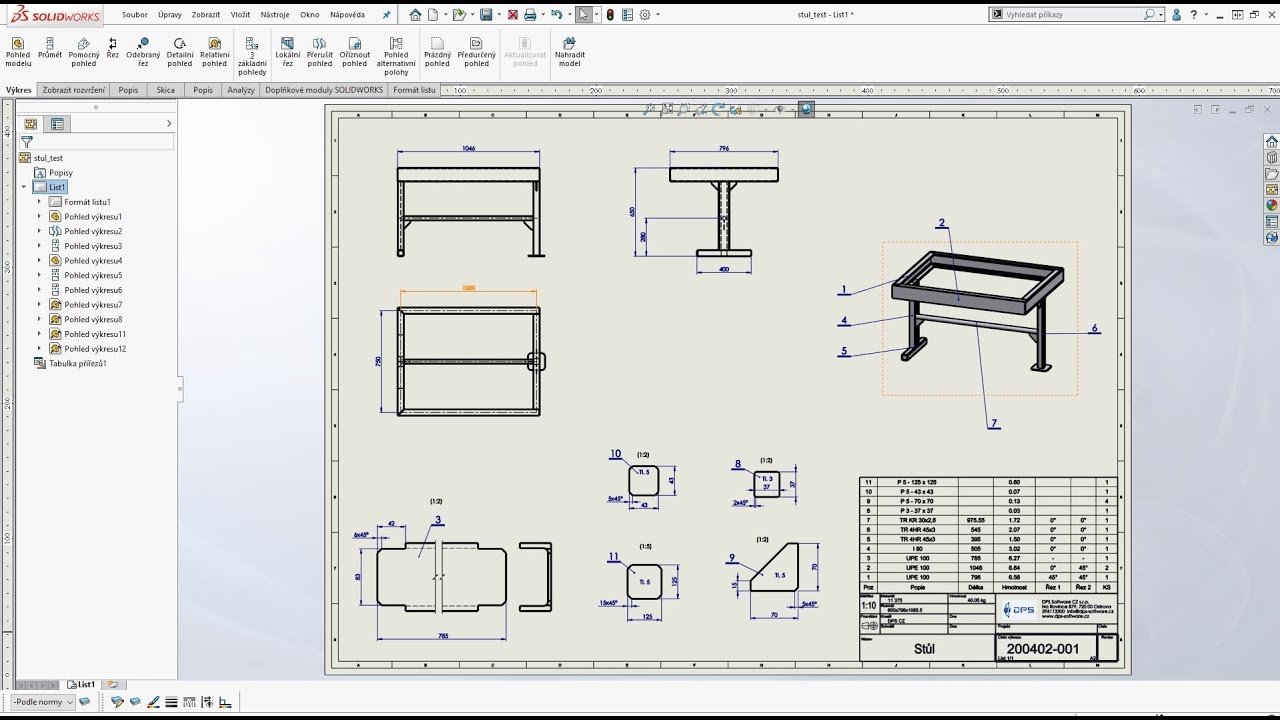Click Nahradit model tool

570,52
